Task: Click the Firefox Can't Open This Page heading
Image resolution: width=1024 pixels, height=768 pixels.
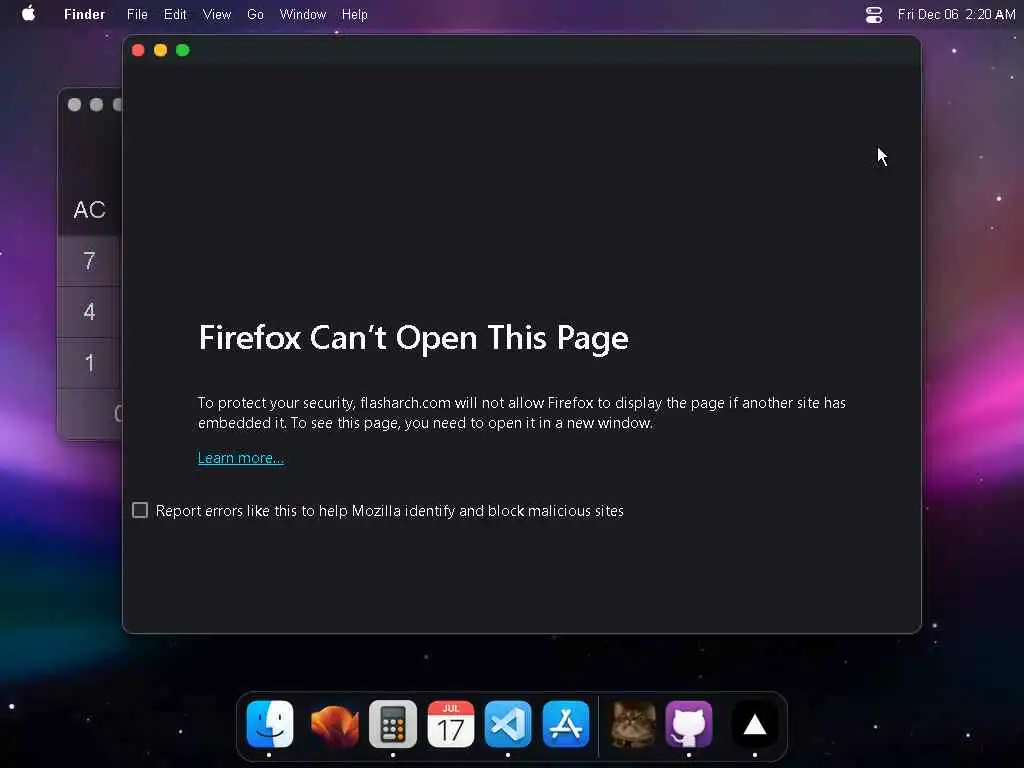Action: click(413, 338)
